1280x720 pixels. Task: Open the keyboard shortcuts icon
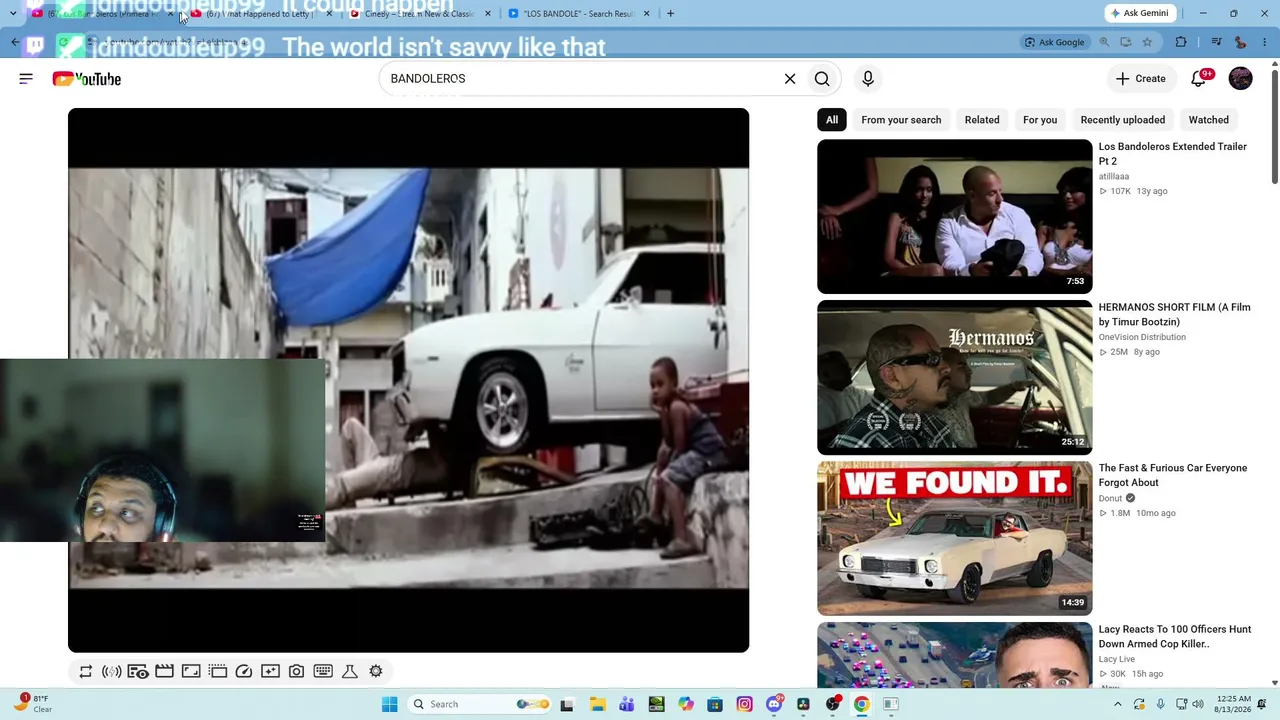pos(323,672)
